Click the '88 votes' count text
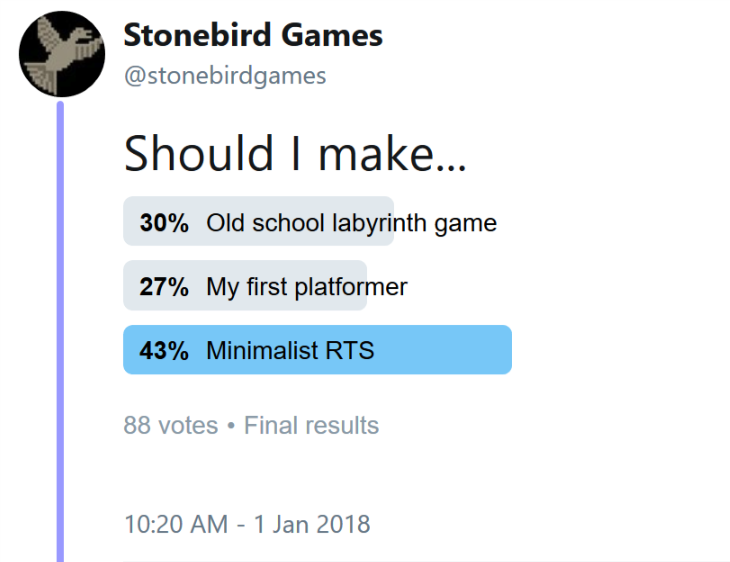730x562 pixels. (x=171, y=425)
